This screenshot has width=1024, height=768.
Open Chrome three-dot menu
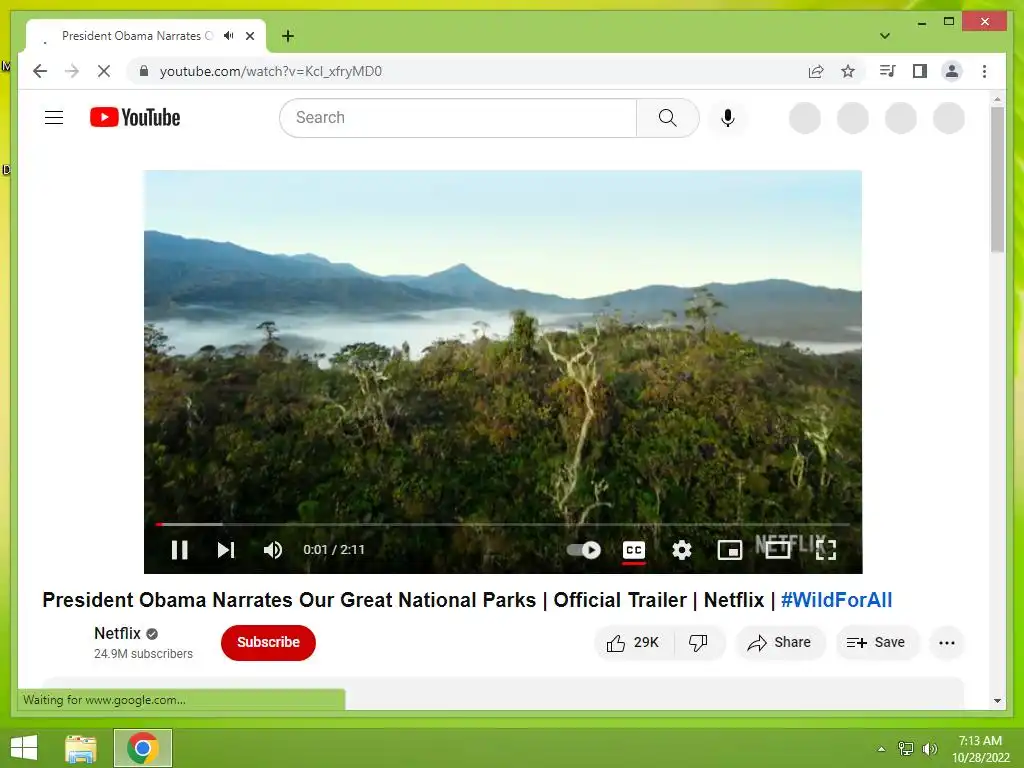point(984,71)
